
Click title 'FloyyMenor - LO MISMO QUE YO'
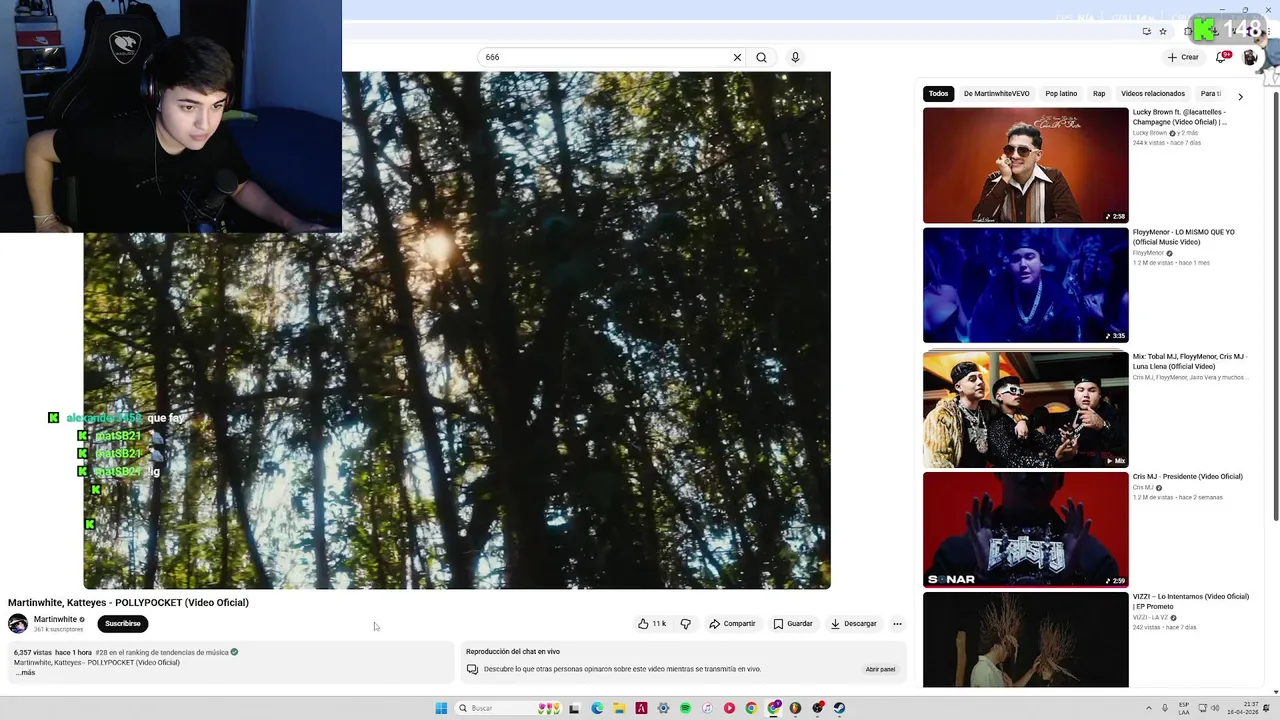tap(1184, 237)
